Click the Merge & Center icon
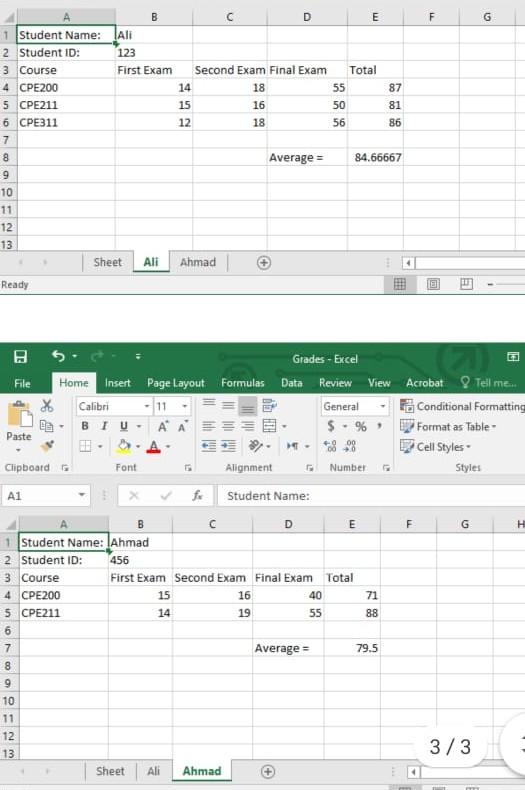 tap(270, 426)
